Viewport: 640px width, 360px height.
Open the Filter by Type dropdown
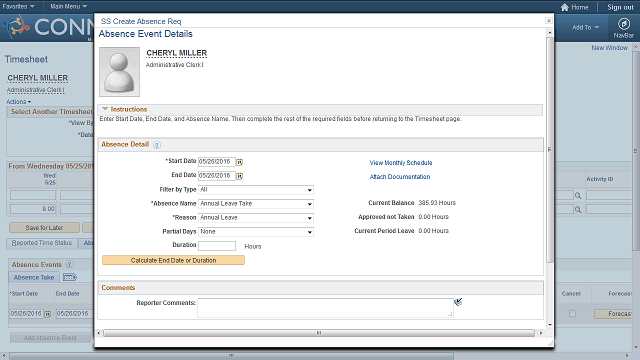(x=256, y=190)
